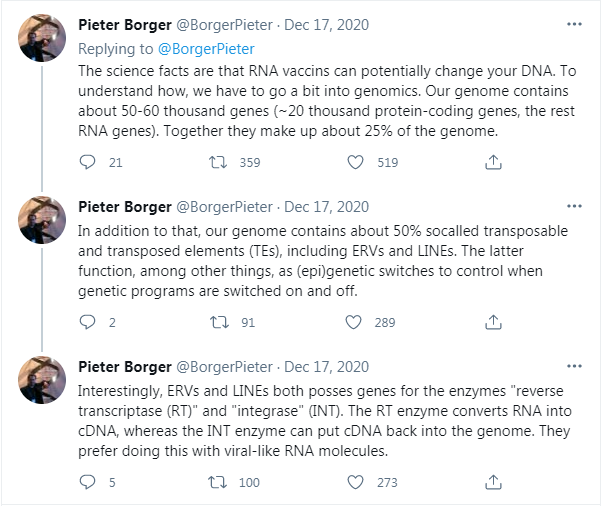Reply to the reverse transcriptase tweet

pos(87,482)
